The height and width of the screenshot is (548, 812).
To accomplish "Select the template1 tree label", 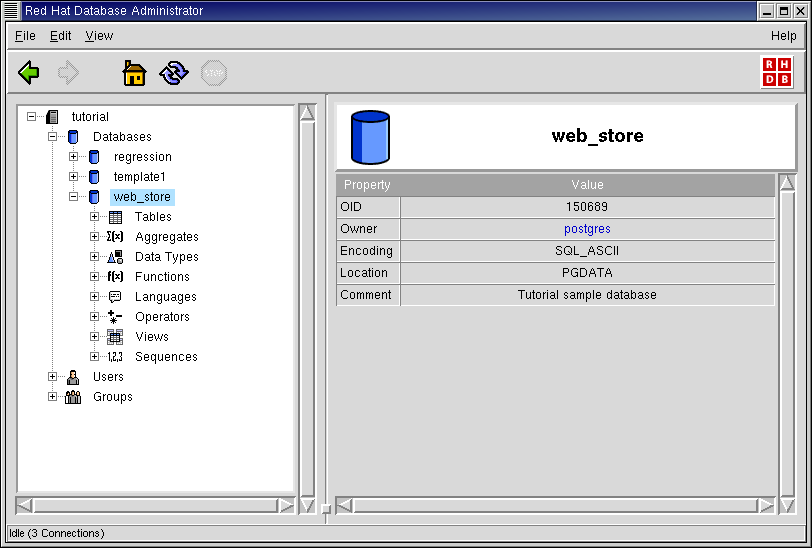I will 139,177.
